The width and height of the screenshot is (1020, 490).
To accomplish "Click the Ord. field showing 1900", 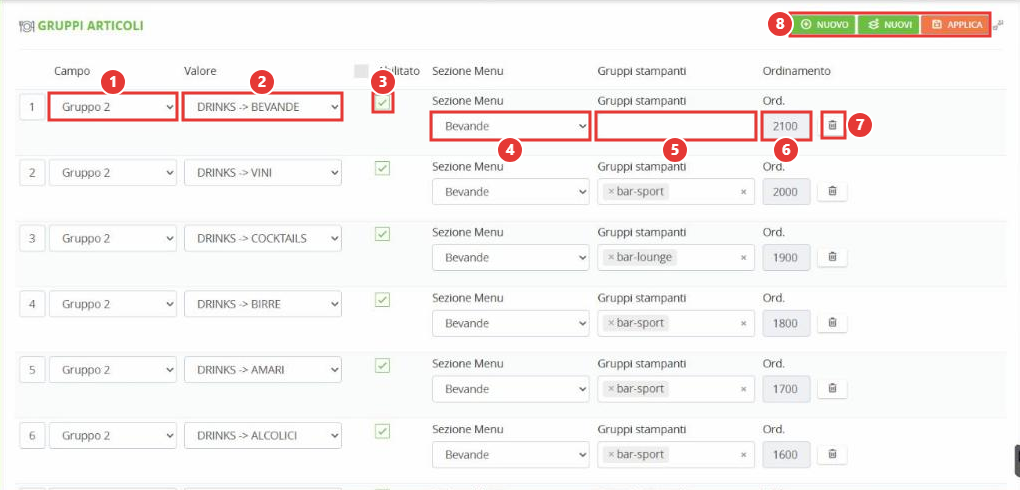I will 786,258.
